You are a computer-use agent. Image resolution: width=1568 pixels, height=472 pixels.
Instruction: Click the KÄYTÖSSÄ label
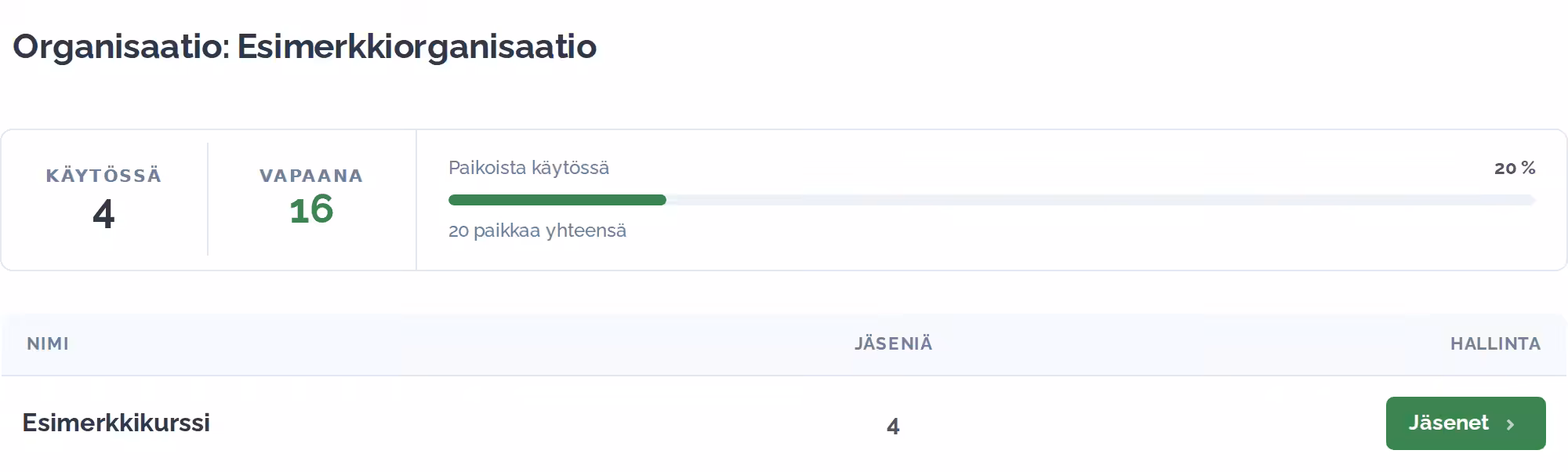tap(103, 175)
